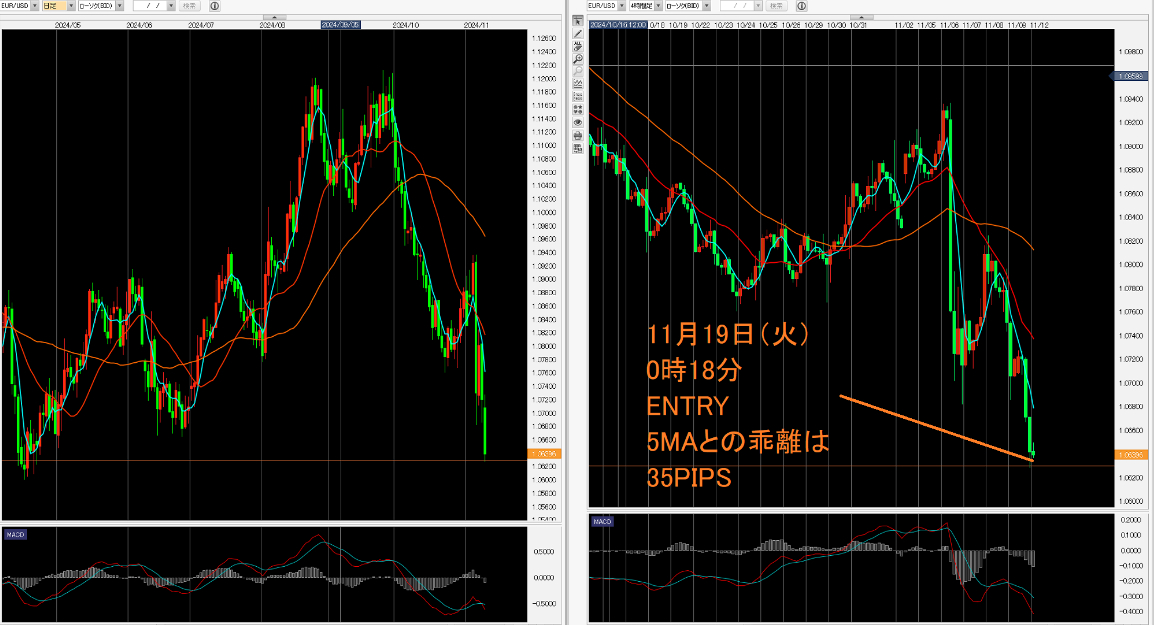Open the 4-hour timeframe dropdown in right chart
1154x625 pixels.
(x=658, y=5)
